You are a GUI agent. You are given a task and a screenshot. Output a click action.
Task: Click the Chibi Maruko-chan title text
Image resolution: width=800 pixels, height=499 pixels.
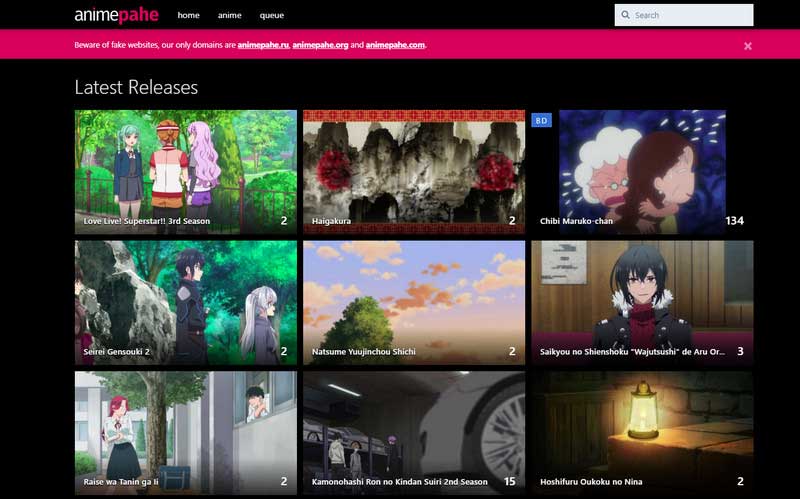577,221
